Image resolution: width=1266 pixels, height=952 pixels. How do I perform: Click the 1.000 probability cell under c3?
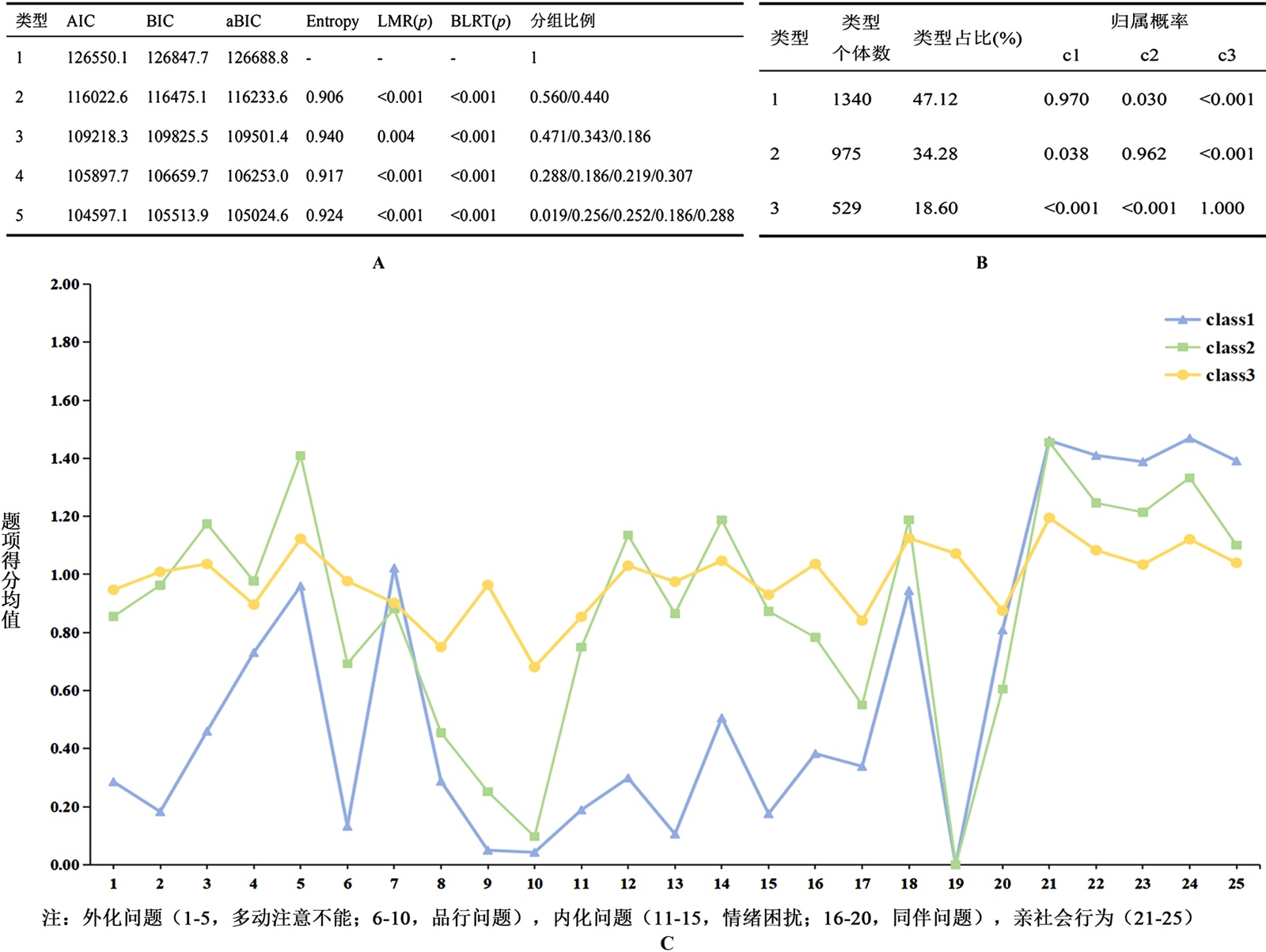1222,208
